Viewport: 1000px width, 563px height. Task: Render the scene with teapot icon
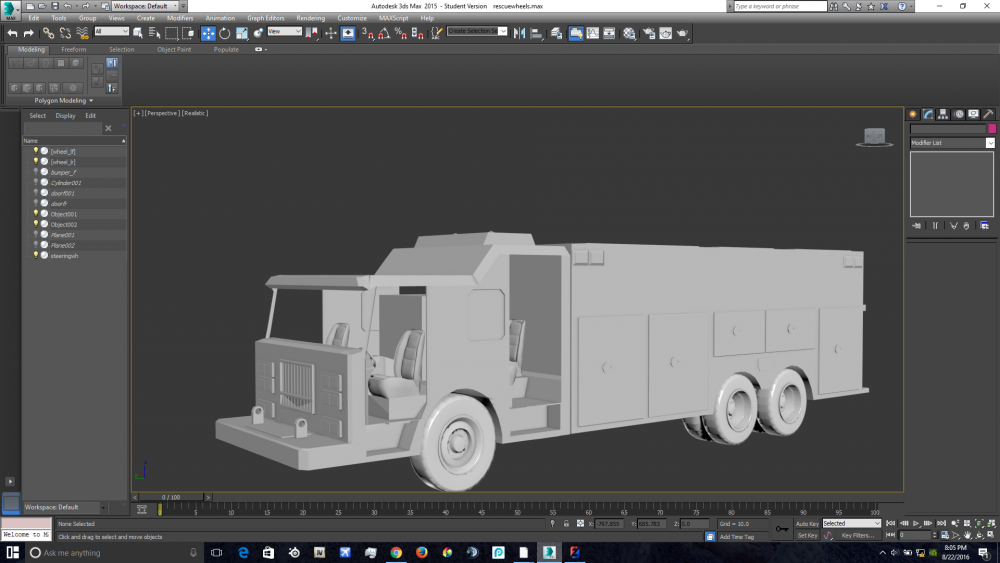682,33
